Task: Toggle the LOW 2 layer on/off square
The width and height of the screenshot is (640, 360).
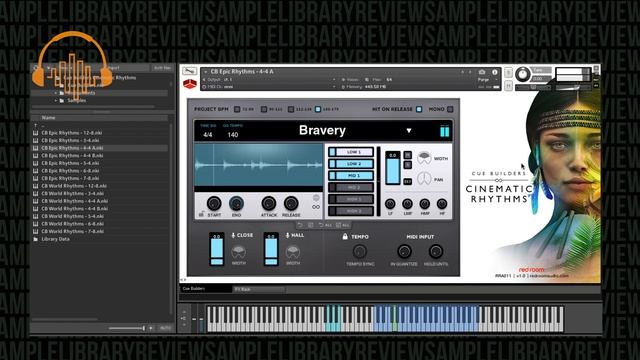Action: [332, 164]
